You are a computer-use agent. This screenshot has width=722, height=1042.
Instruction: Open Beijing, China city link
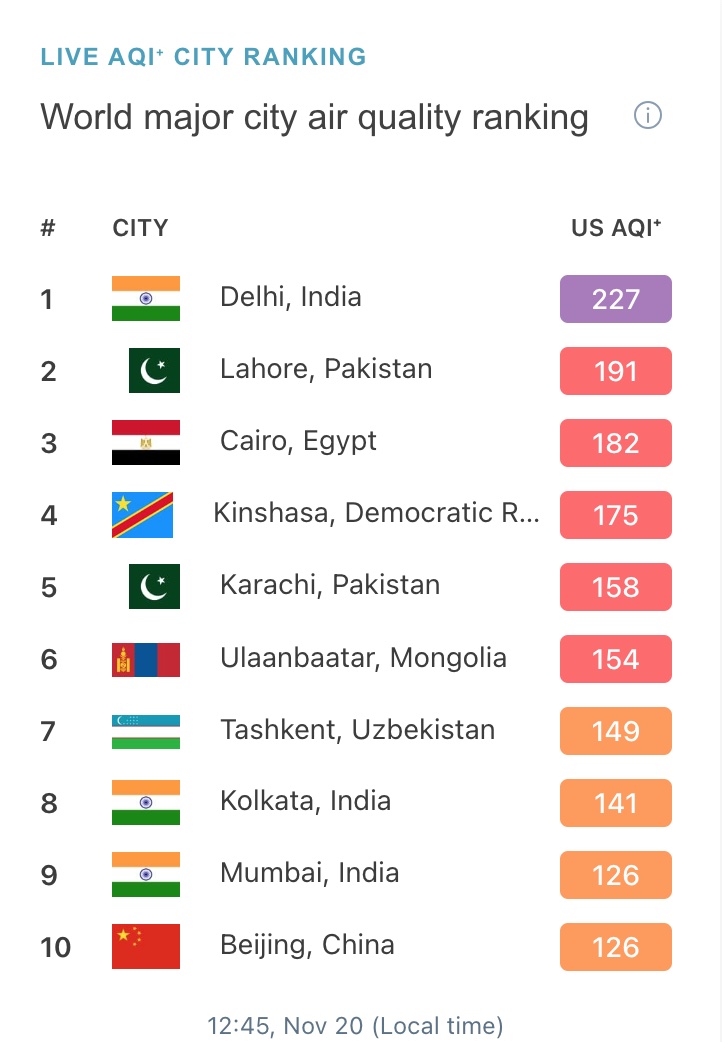307,945
